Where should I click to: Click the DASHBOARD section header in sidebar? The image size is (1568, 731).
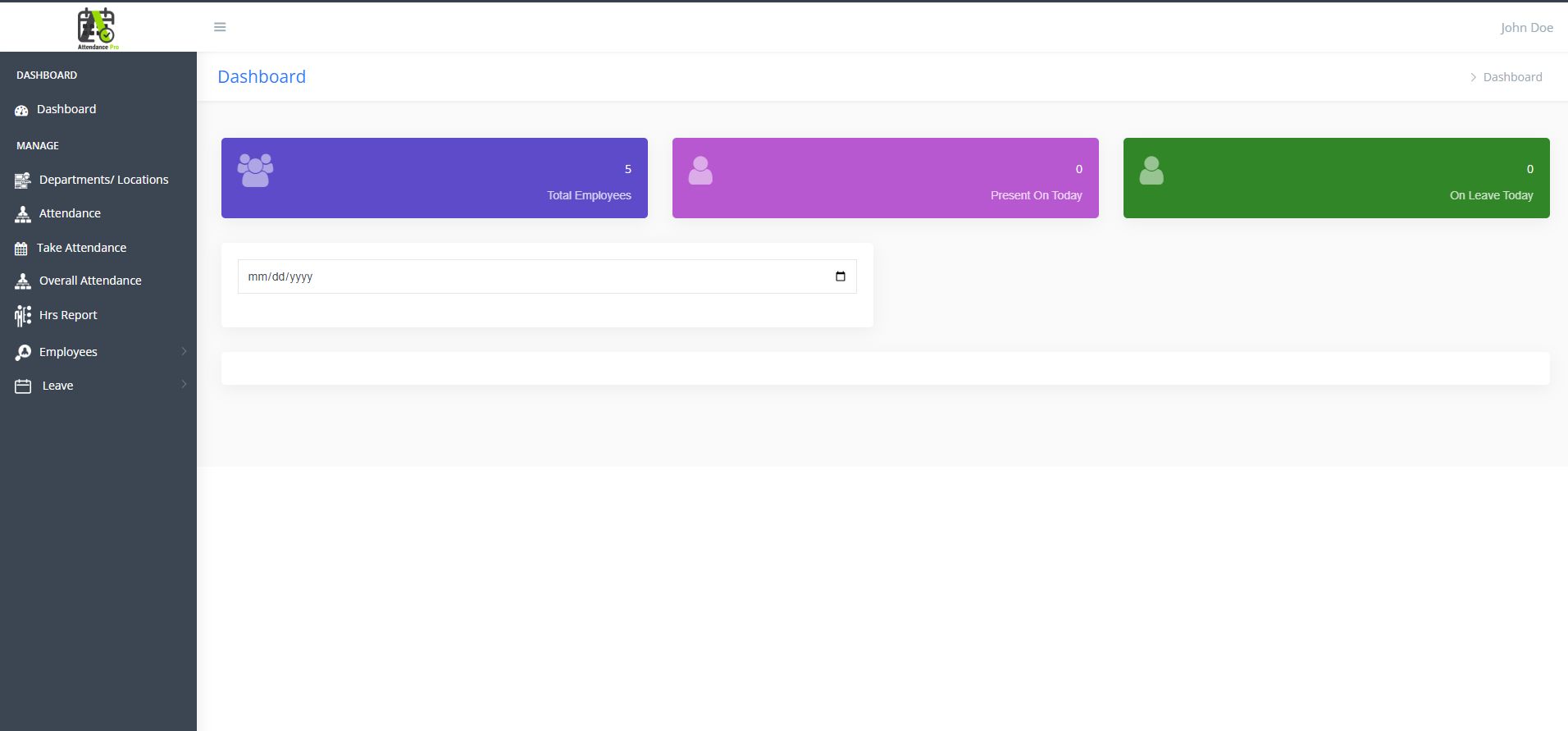pyautogui.click(x=47, y=75)
